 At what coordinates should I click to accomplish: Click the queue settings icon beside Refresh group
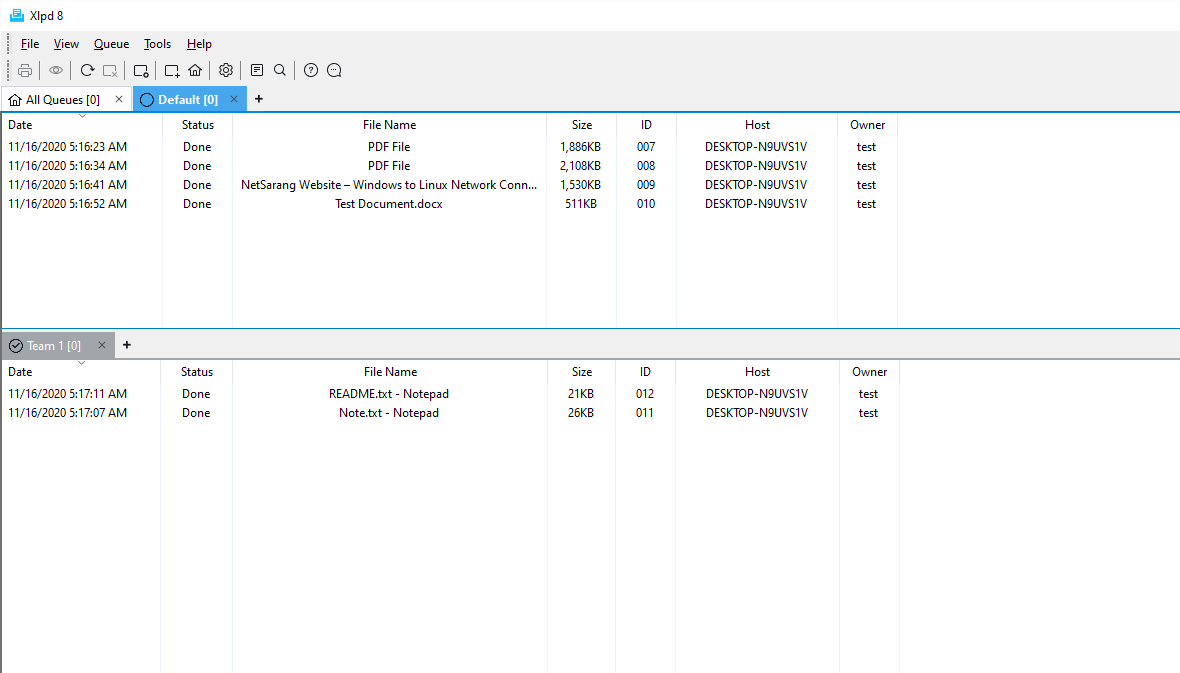point(141,70)
